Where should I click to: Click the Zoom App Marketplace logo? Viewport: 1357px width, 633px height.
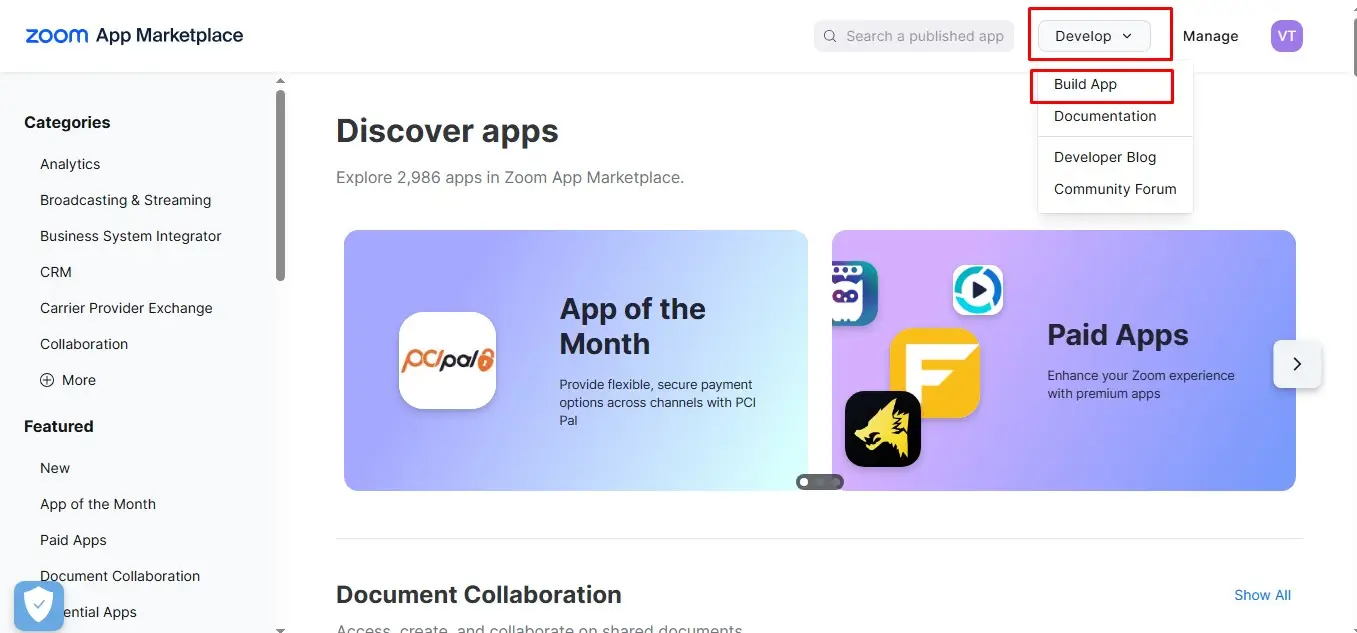134,36
